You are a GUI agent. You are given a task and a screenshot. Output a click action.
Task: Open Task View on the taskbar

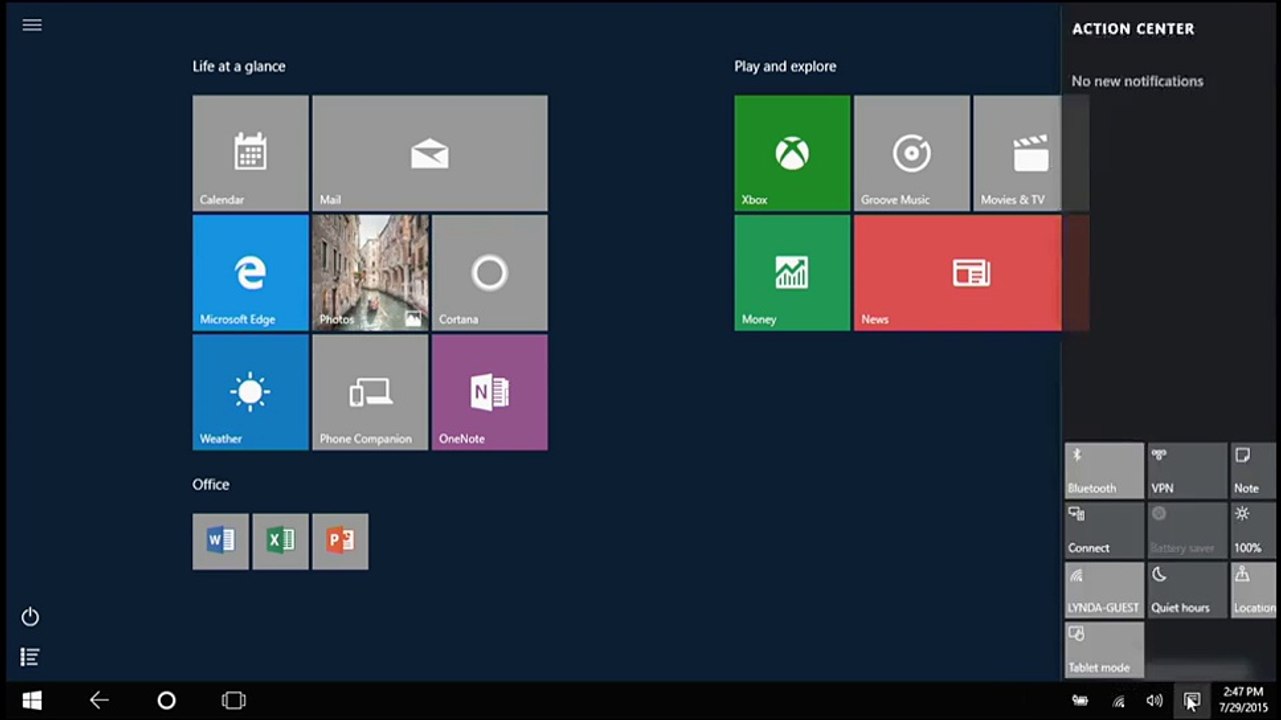point(233,701)
